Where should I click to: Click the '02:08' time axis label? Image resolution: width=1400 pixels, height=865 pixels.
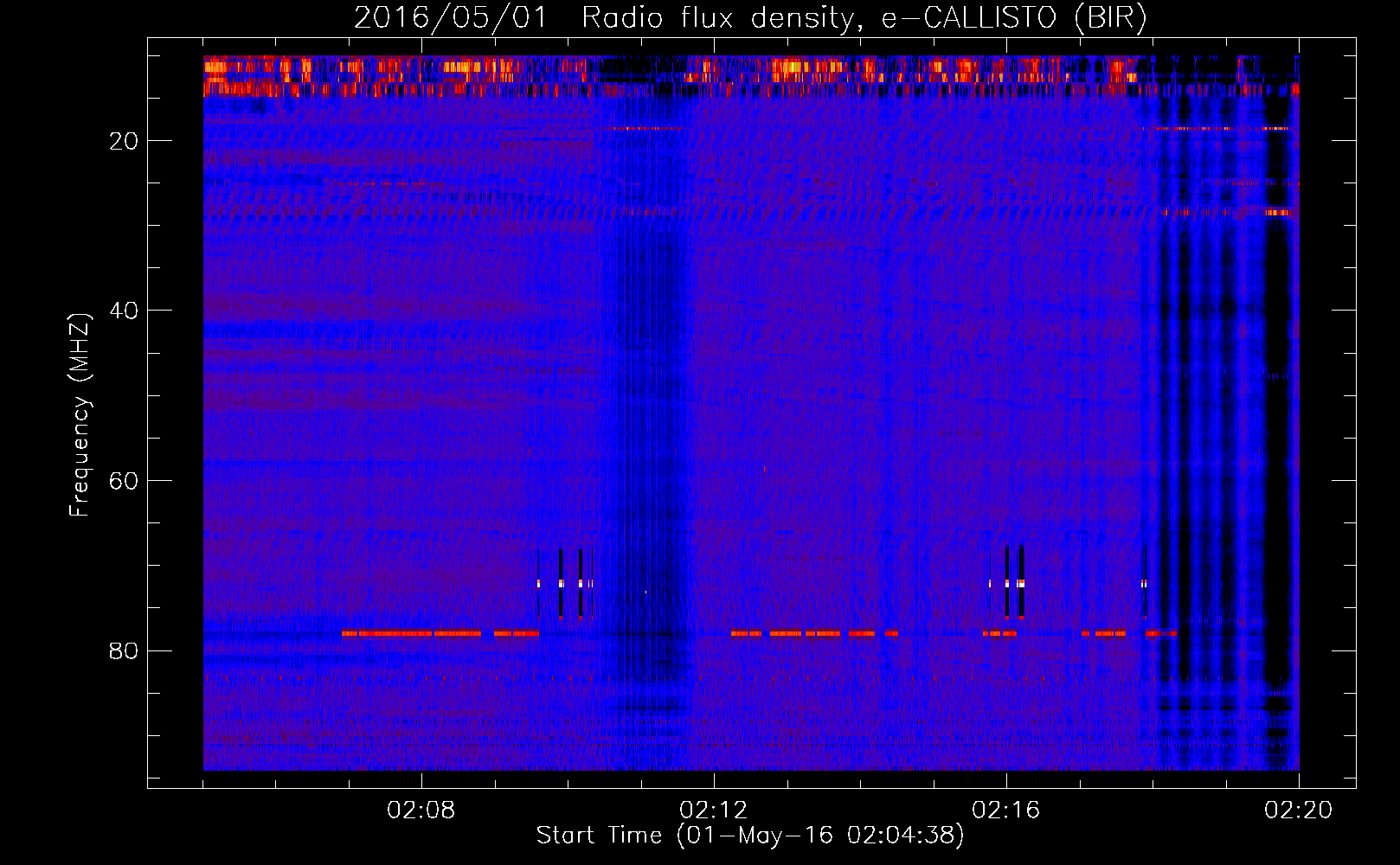coord(421,811)
